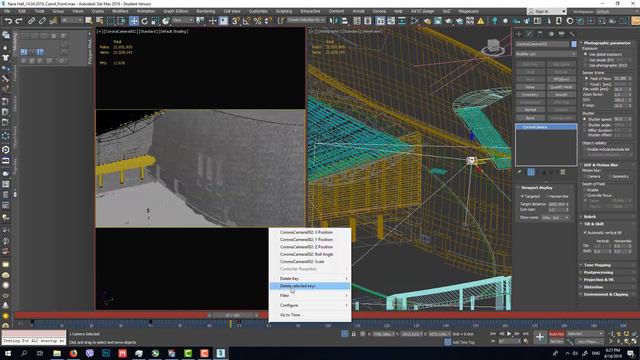Toggle Enable include/exclude list checkbox
The height and width of the screenshot is (360, 640).
click(585, 149)
